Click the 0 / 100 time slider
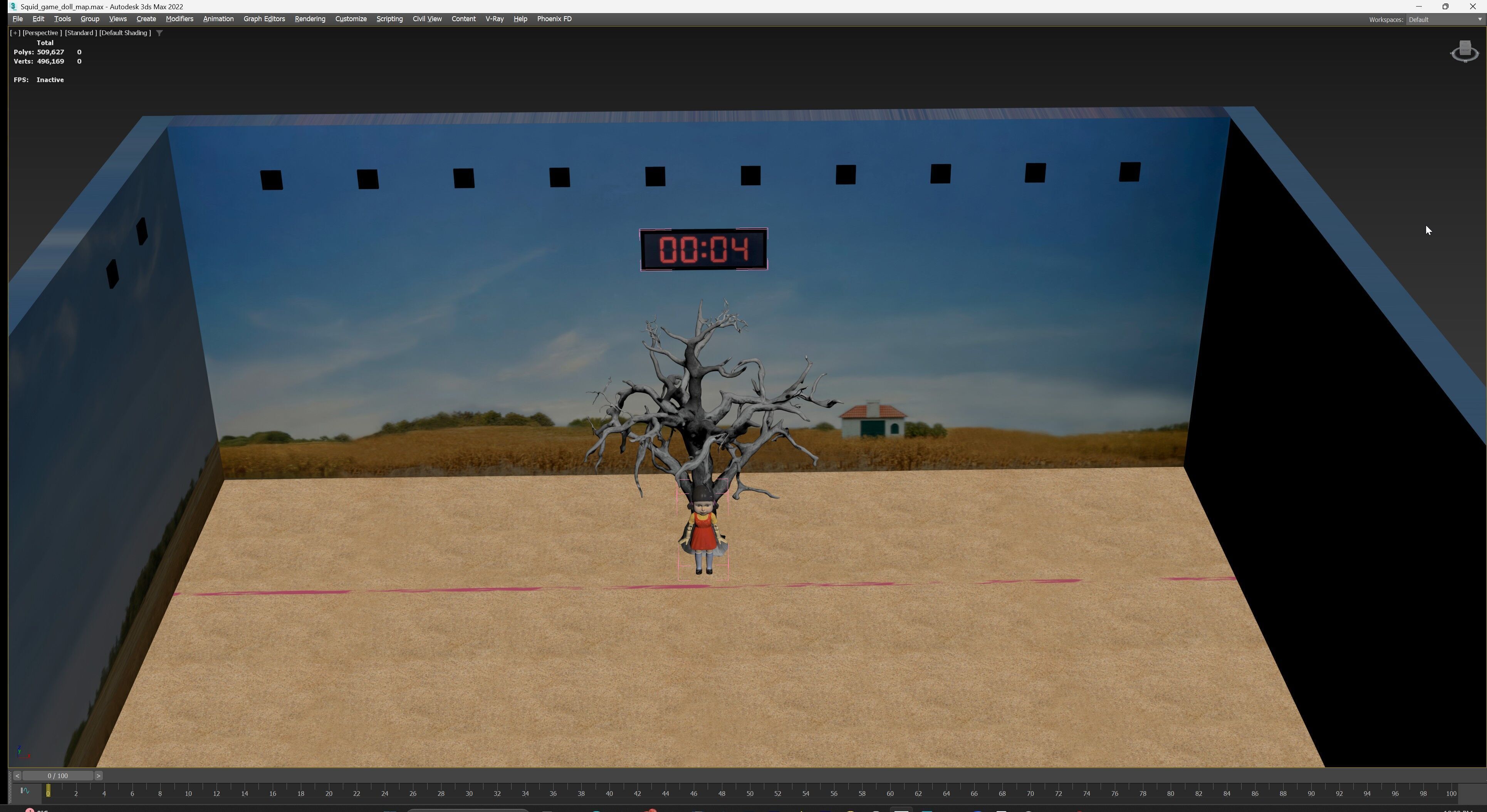The width and height of the screenshot is (1487, 812). [x=58, y=776]
